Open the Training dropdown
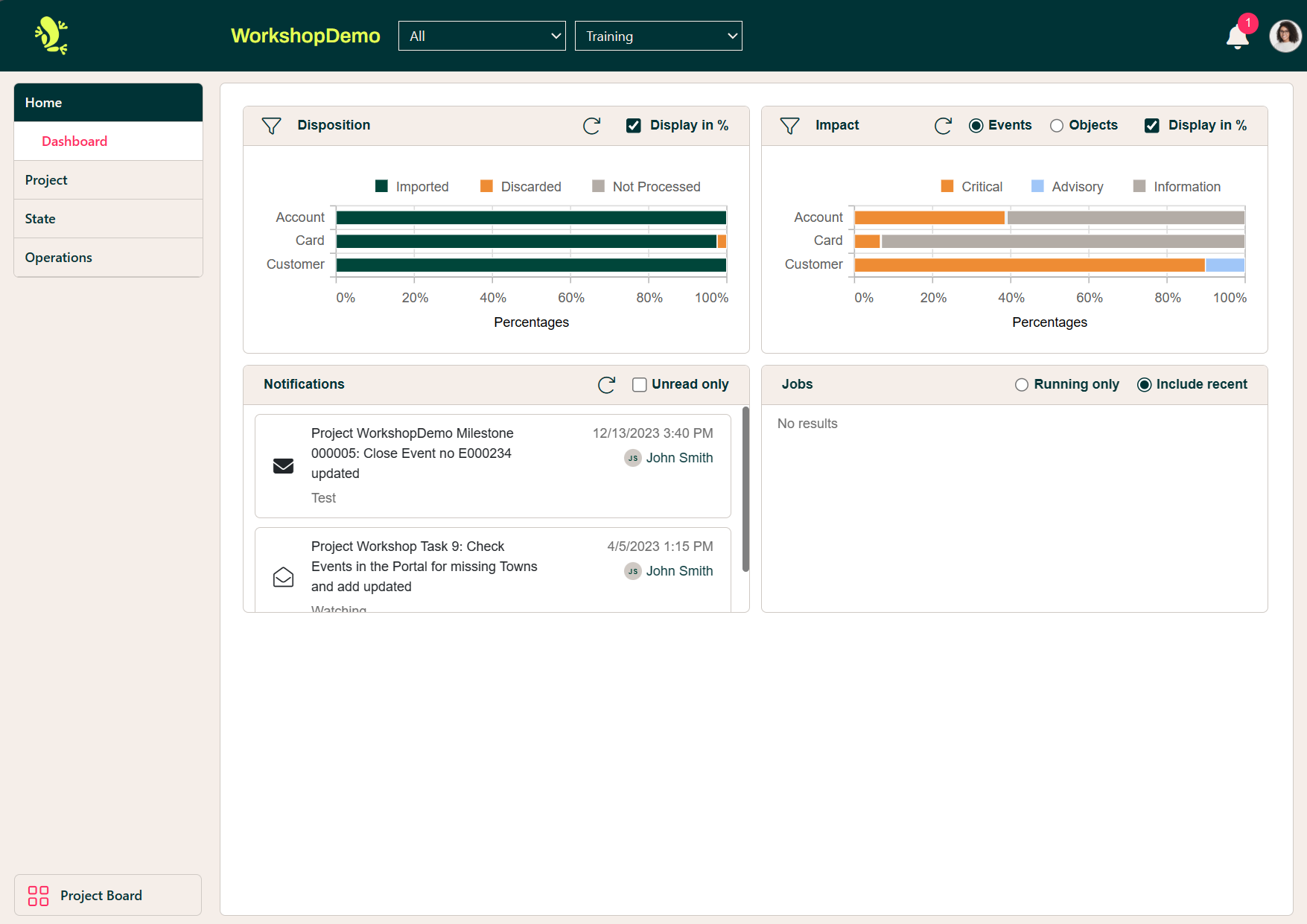Image resolution: width=1307 pixels, height=924 pixels. click(658, 35)
